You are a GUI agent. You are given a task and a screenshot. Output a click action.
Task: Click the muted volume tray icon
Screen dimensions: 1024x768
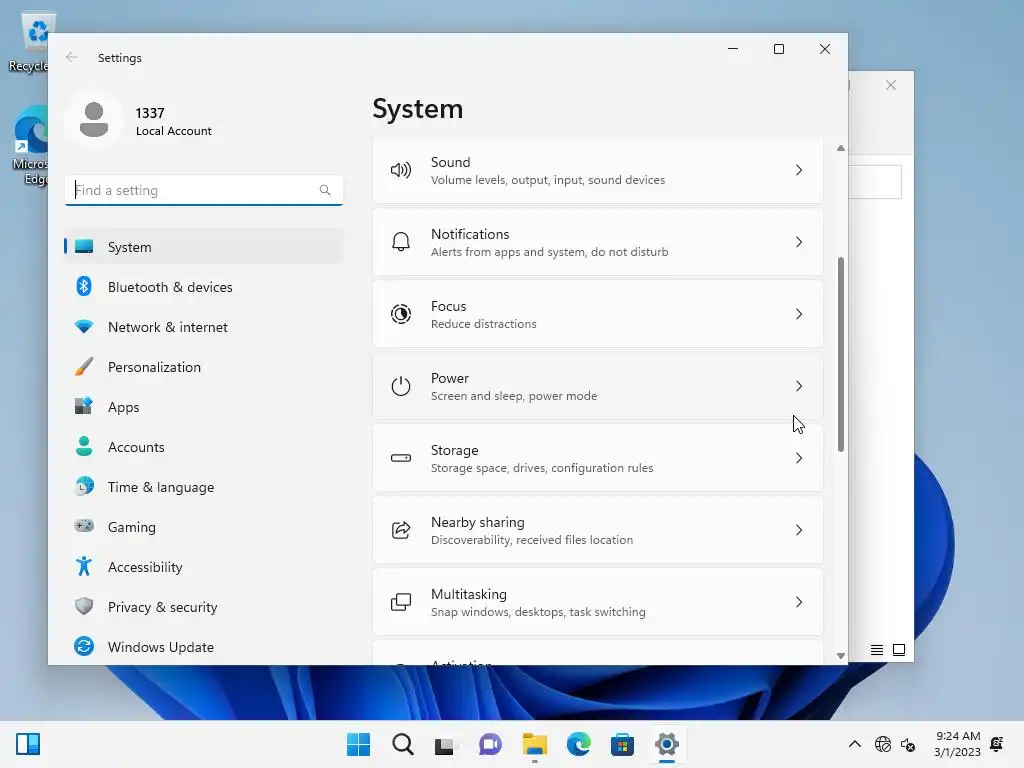coord(908,744)
